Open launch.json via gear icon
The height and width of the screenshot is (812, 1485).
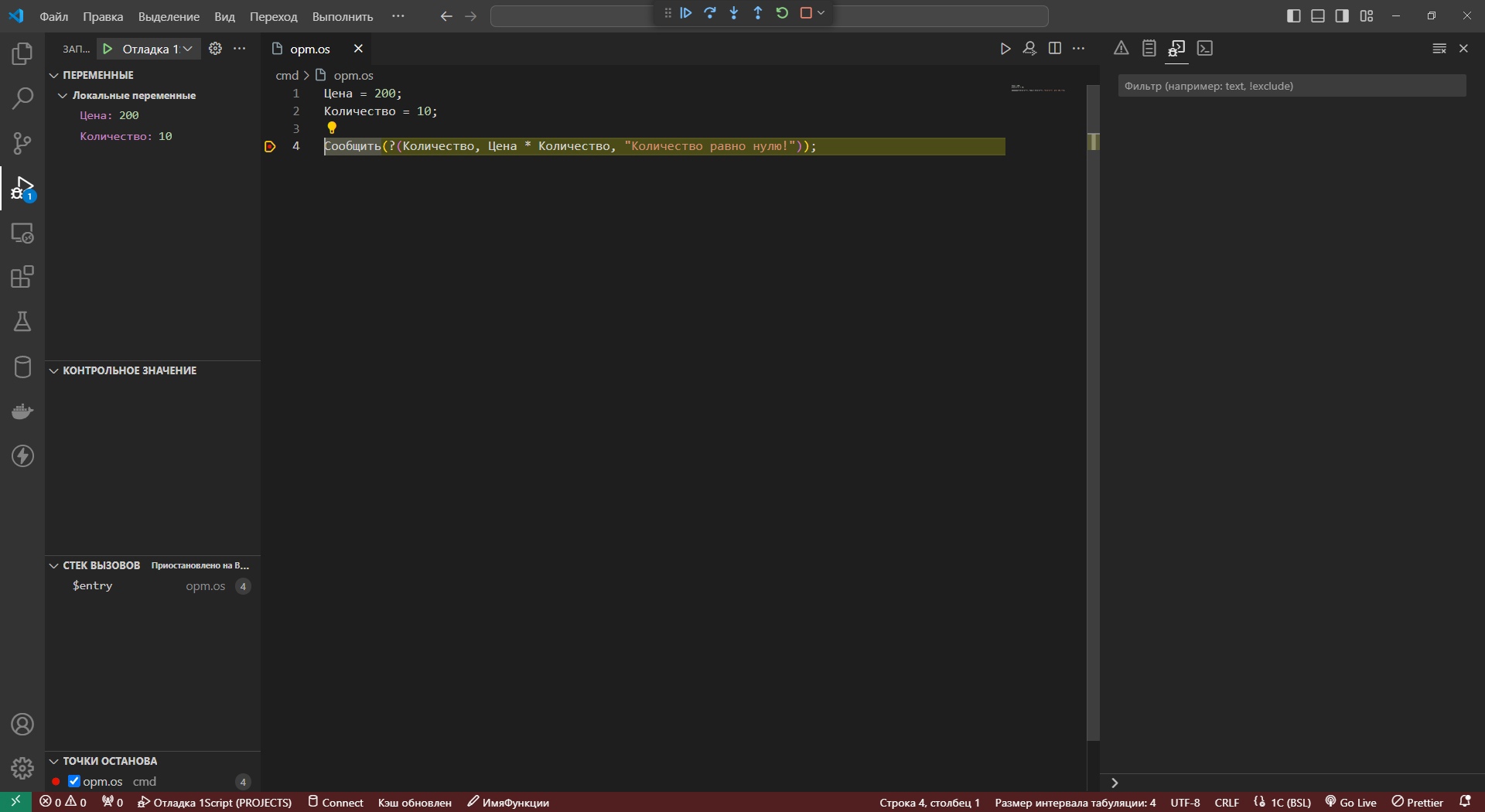pos(215,49)
